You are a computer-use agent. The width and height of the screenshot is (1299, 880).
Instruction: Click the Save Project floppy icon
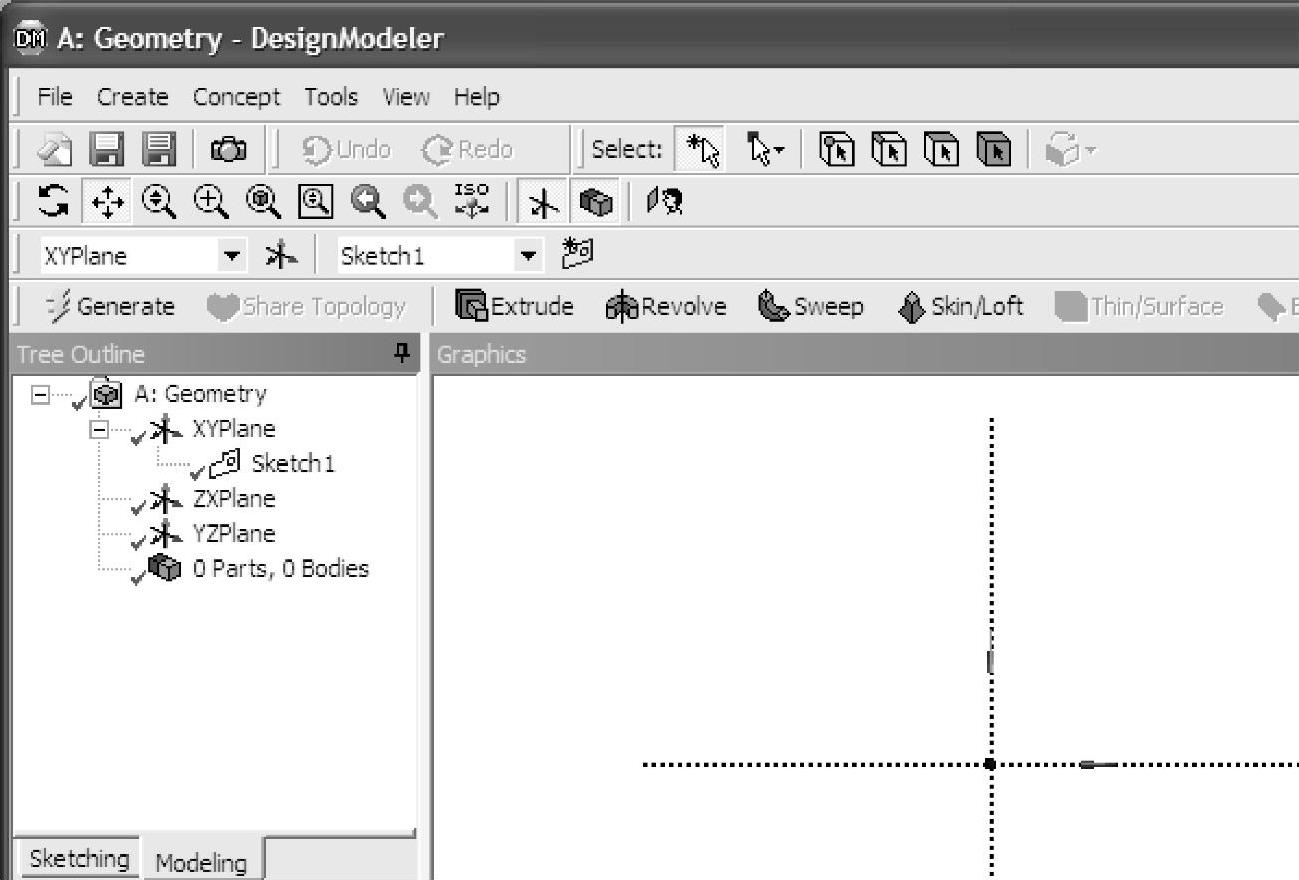click(x=107, y=150)
